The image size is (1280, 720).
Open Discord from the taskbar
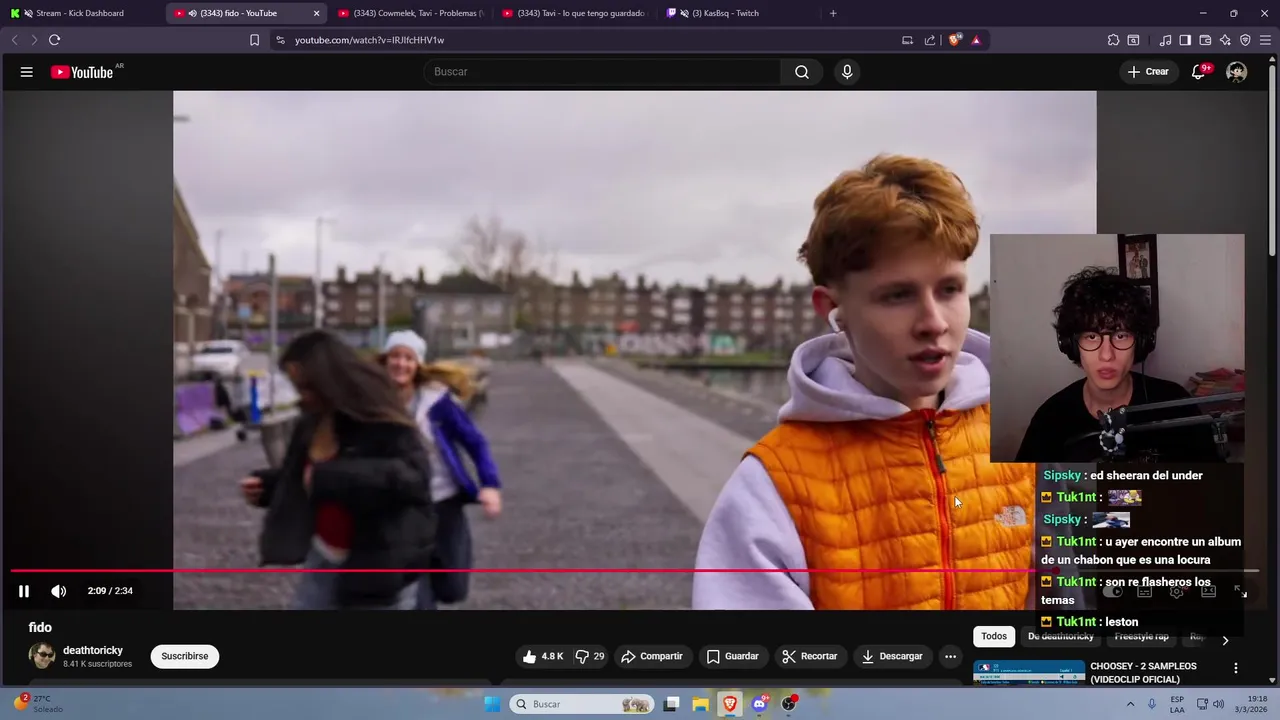click(x=759, y=704)
